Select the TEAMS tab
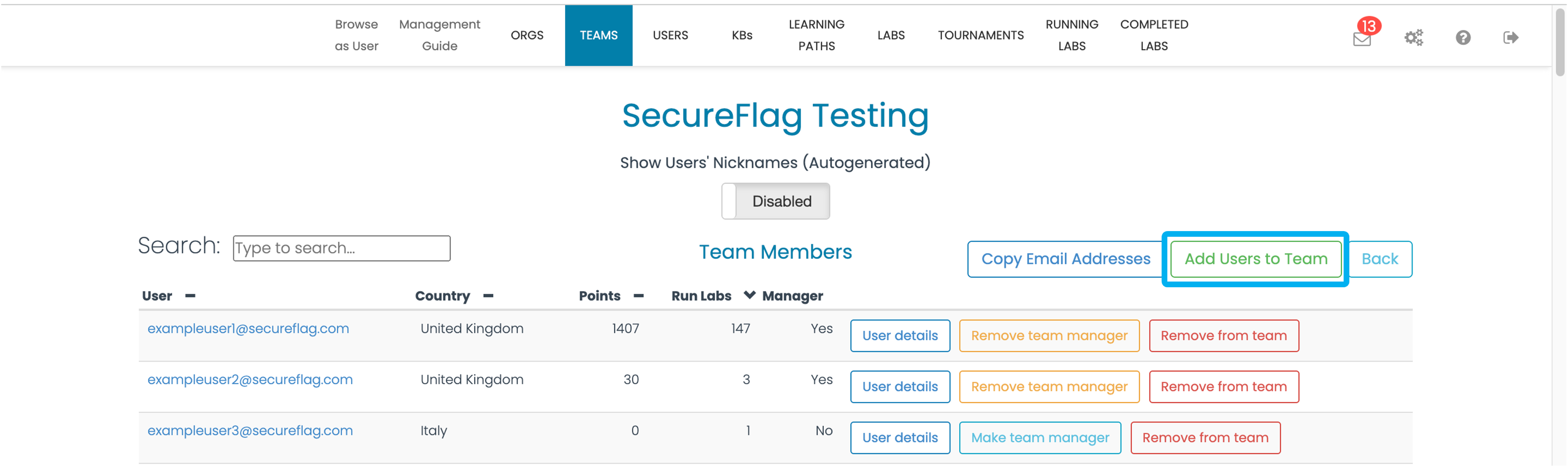 598,35
